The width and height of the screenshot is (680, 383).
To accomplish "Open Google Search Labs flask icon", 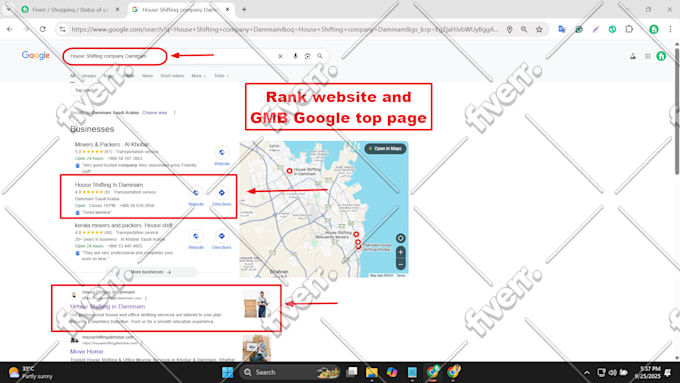I will [x=633, y=56].
